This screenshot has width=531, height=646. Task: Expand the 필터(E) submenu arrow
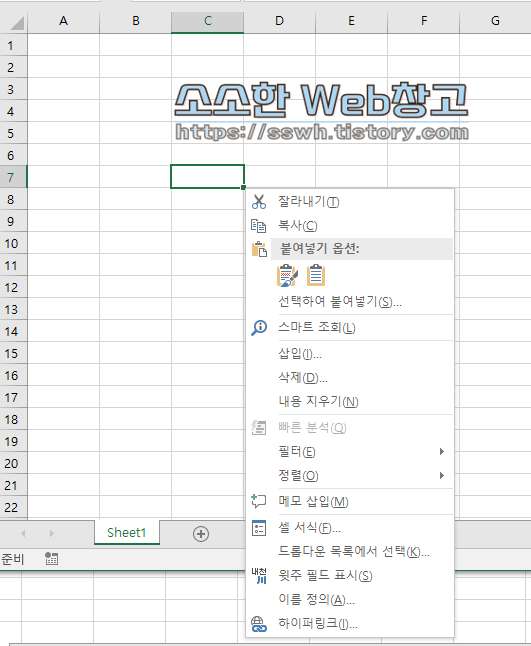442,452
